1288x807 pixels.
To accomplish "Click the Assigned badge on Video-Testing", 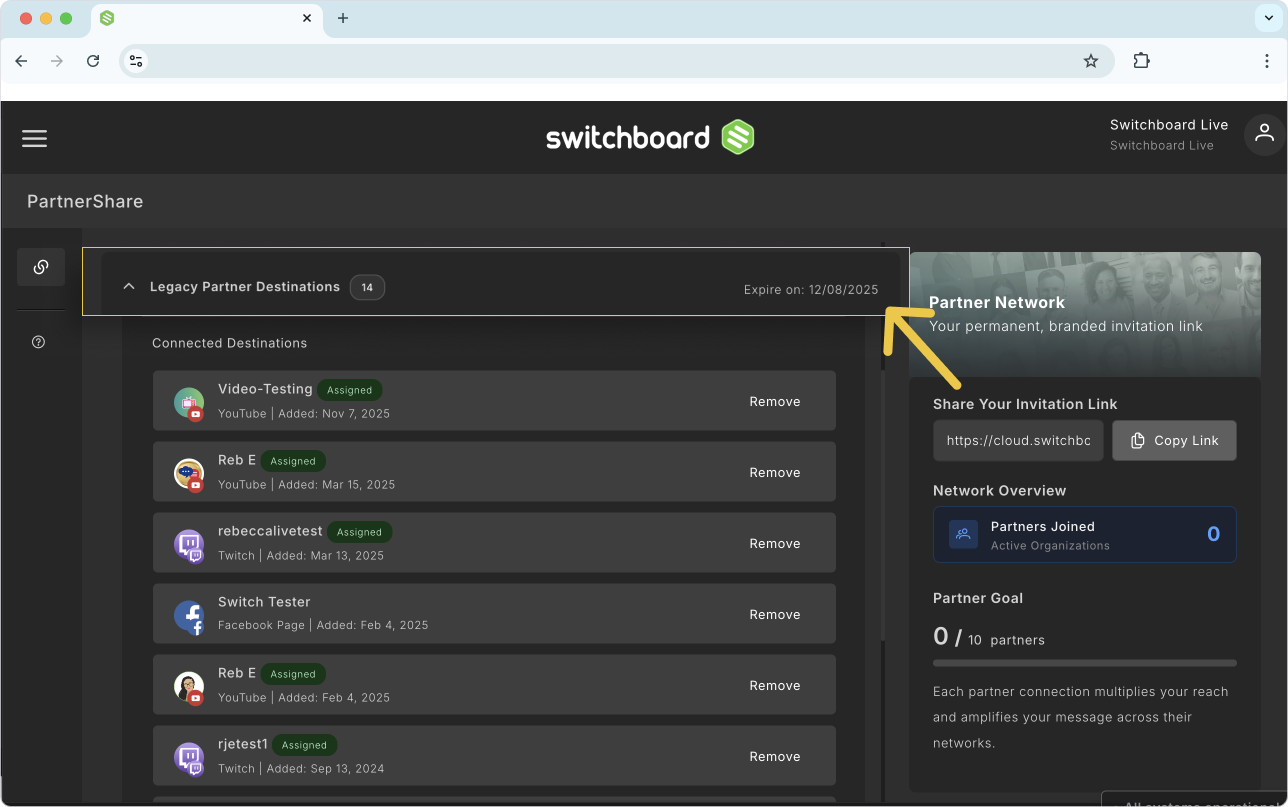I will 350,391.
